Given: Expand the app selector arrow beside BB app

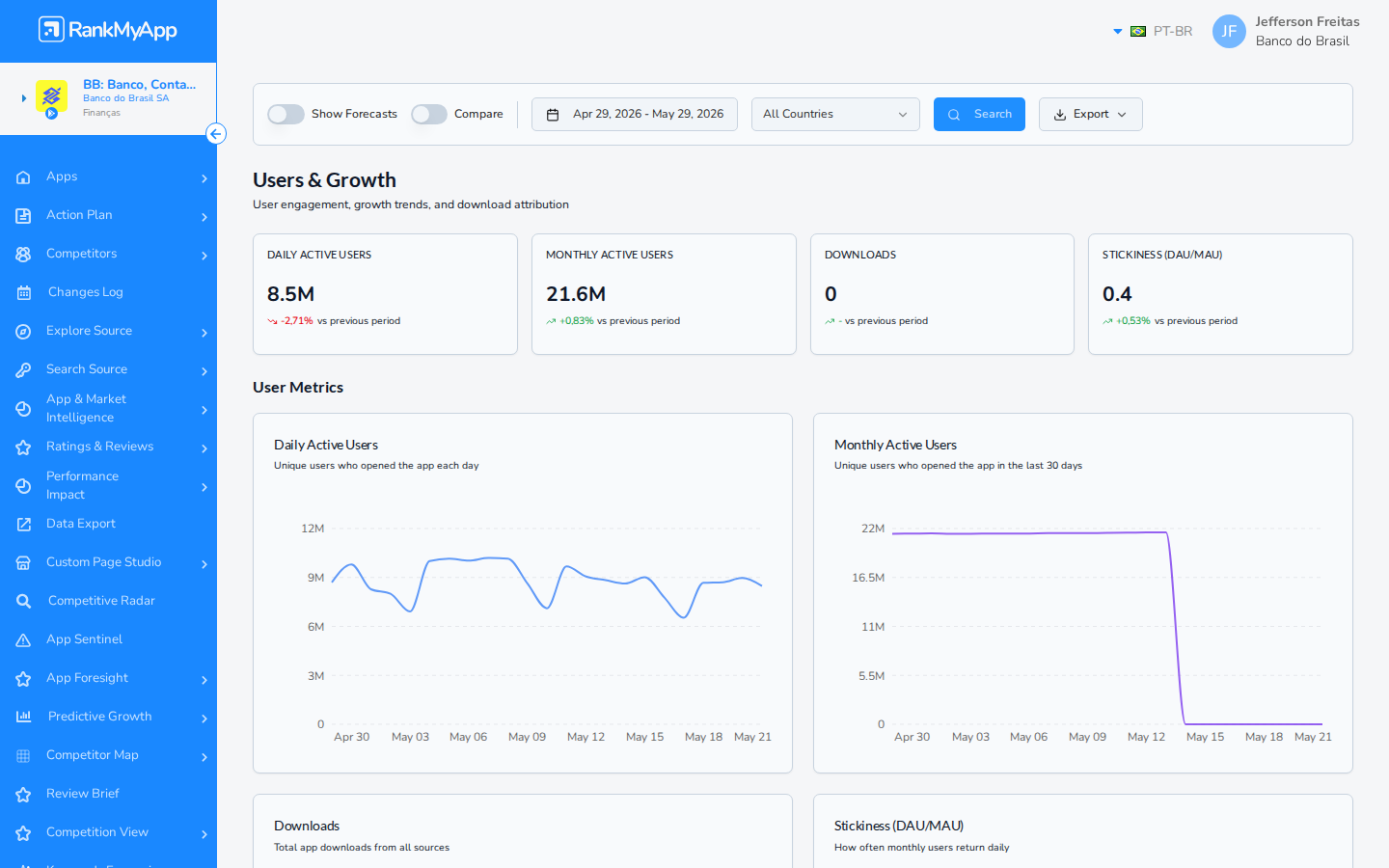Looking at the screenshot, I should point(23,98).
